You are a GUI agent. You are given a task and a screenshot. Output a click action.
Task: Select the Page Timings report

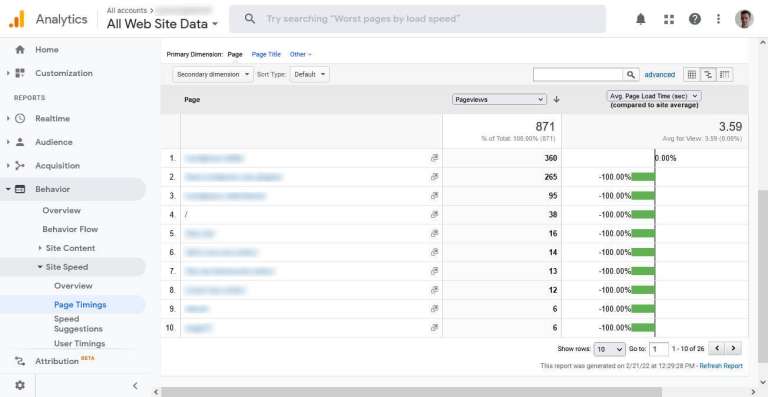[x=80, y=304]
